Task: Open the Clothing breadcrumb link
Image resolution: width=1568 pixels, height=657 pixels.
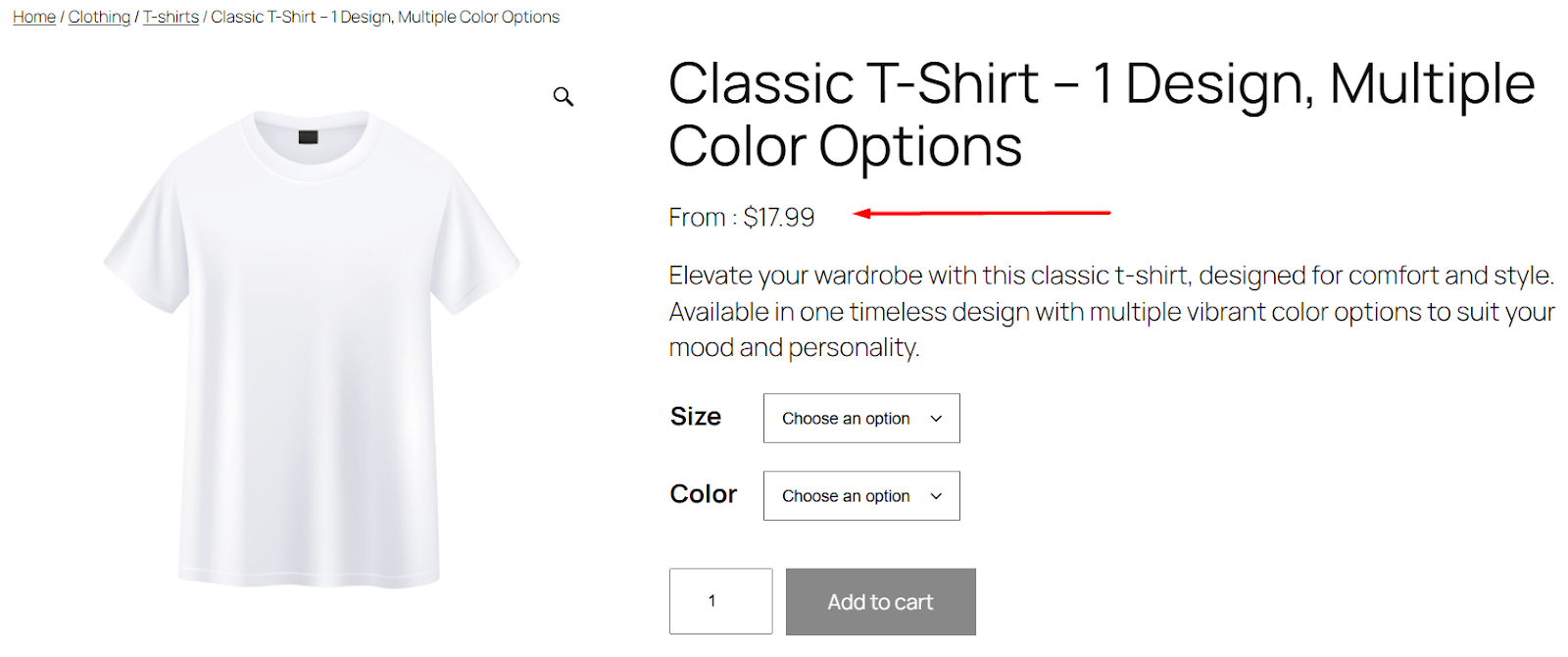Action: point(99,17)
